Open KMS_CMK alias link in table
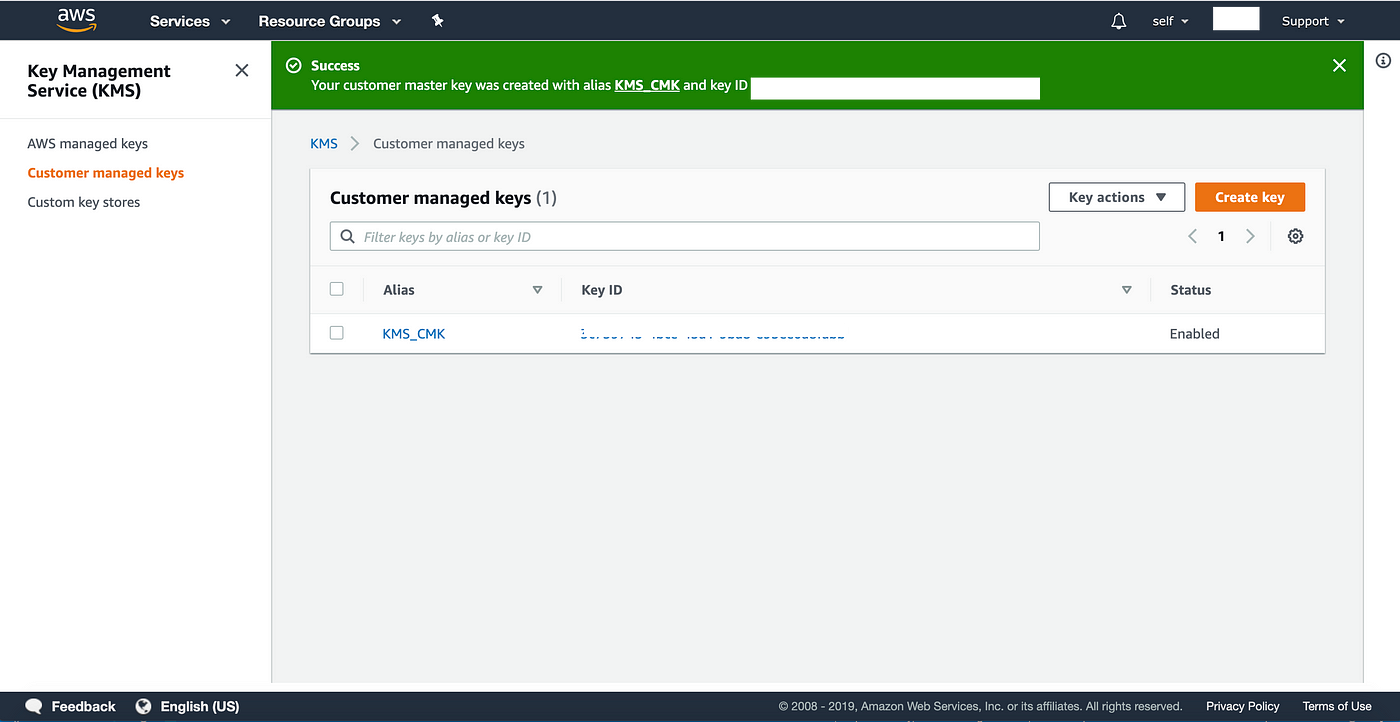 click(414, 334)
